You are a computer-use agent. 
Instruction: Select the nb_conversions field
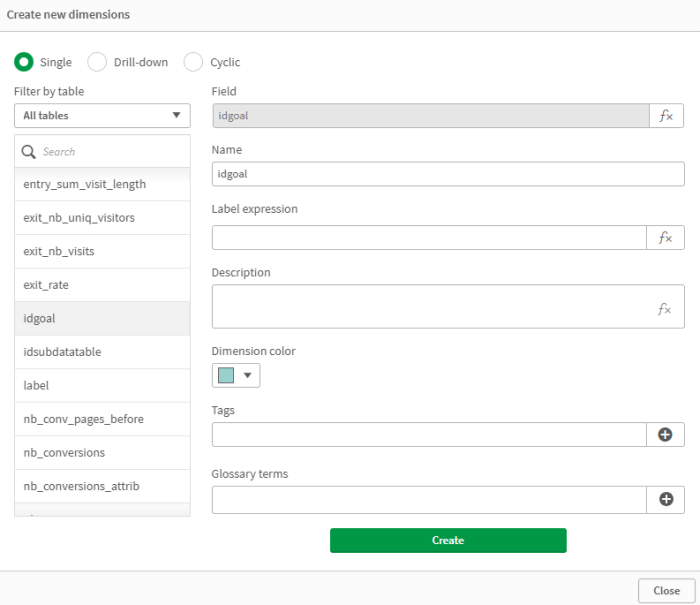(x=102, y=452)
